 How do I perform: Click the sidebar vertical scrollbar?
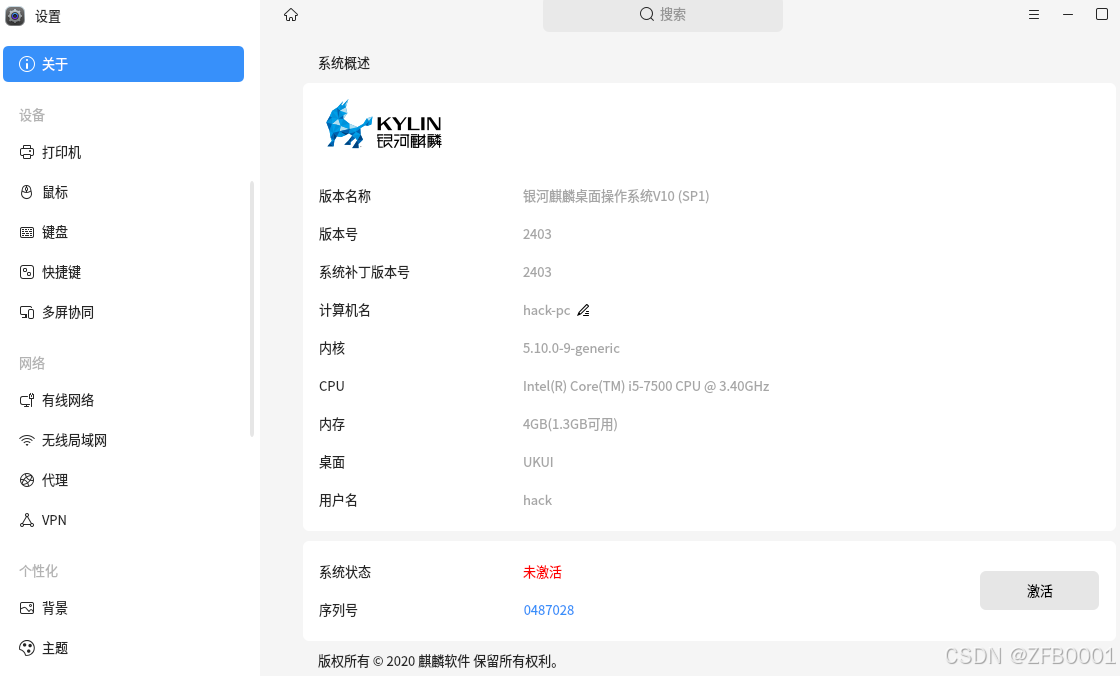[x=251, y=309]
